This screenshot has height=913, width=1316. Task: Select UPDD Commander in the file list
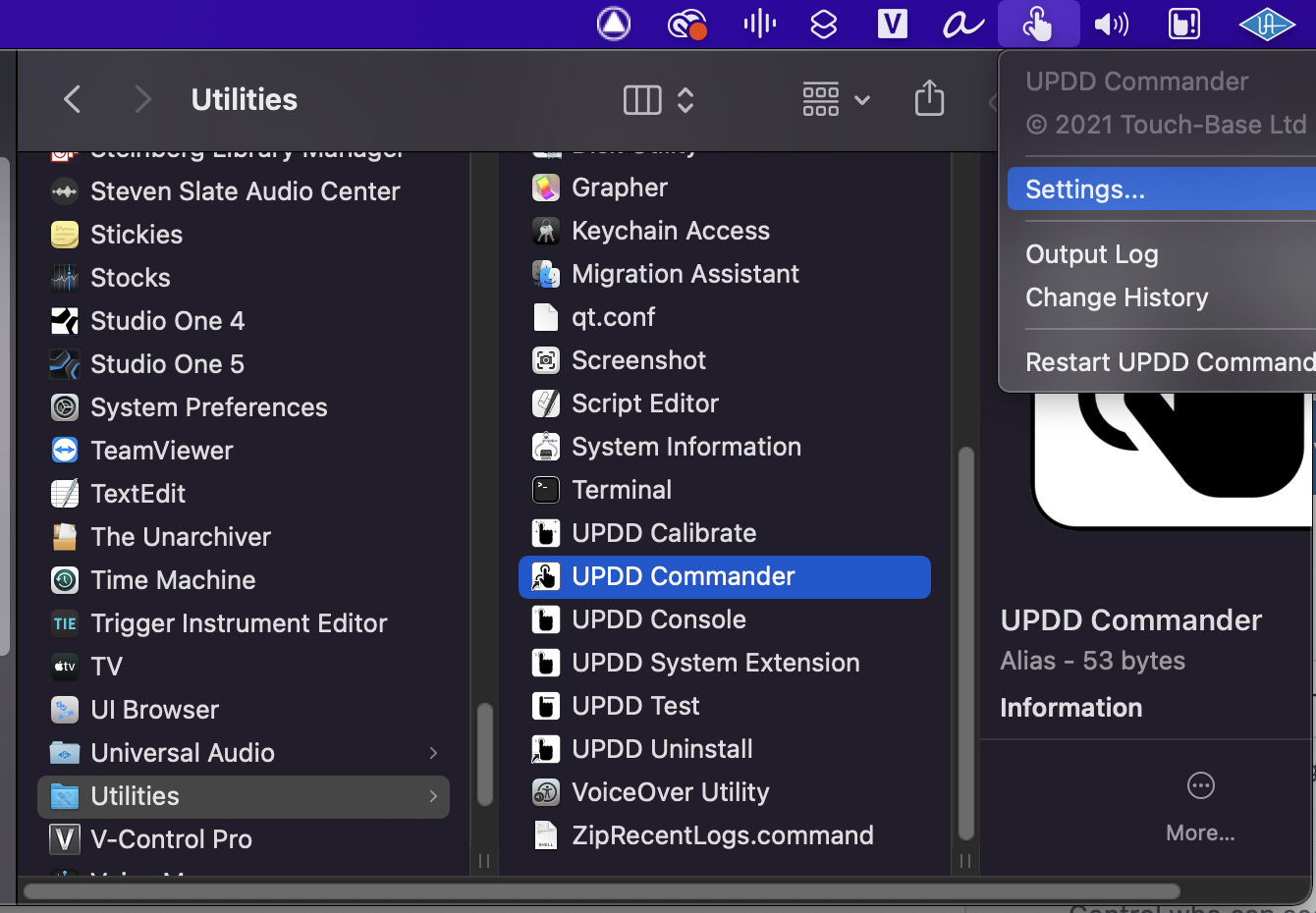pyautogui.click(x=725, y=576)
